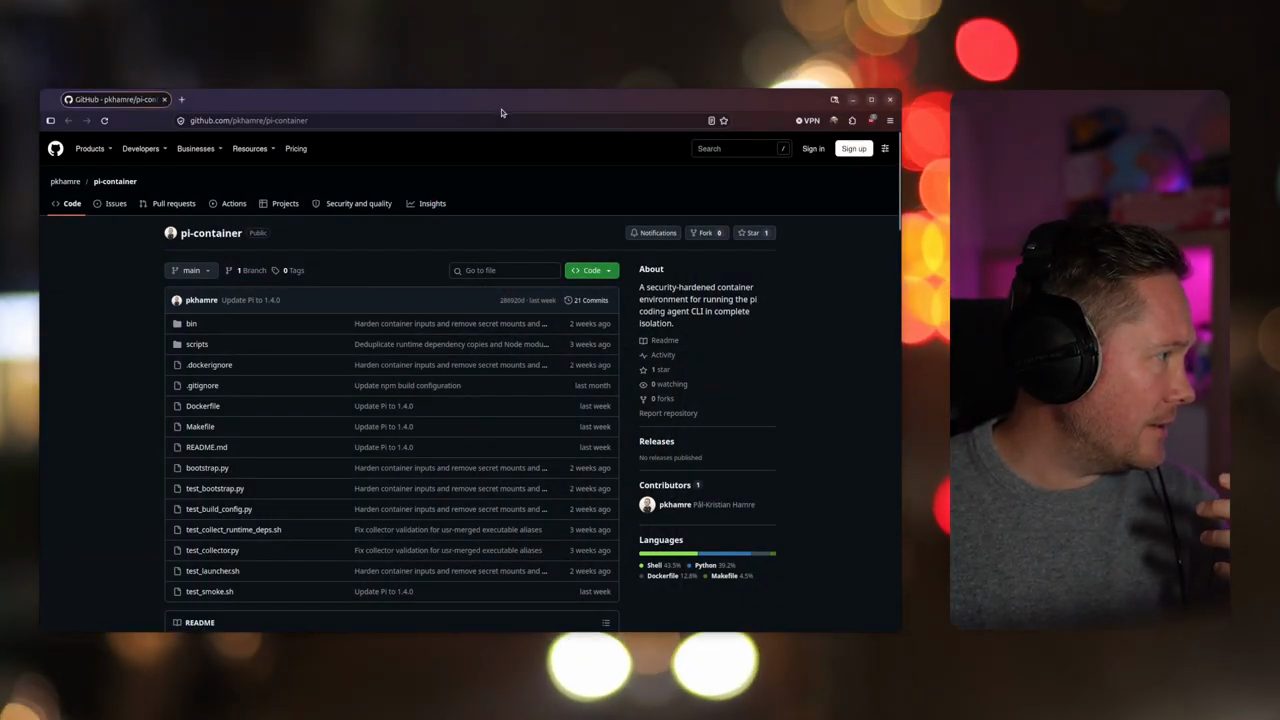This screenshot has width=1280, height=720.
Task: Switch to the Issues tab
Action: (110, 203)
